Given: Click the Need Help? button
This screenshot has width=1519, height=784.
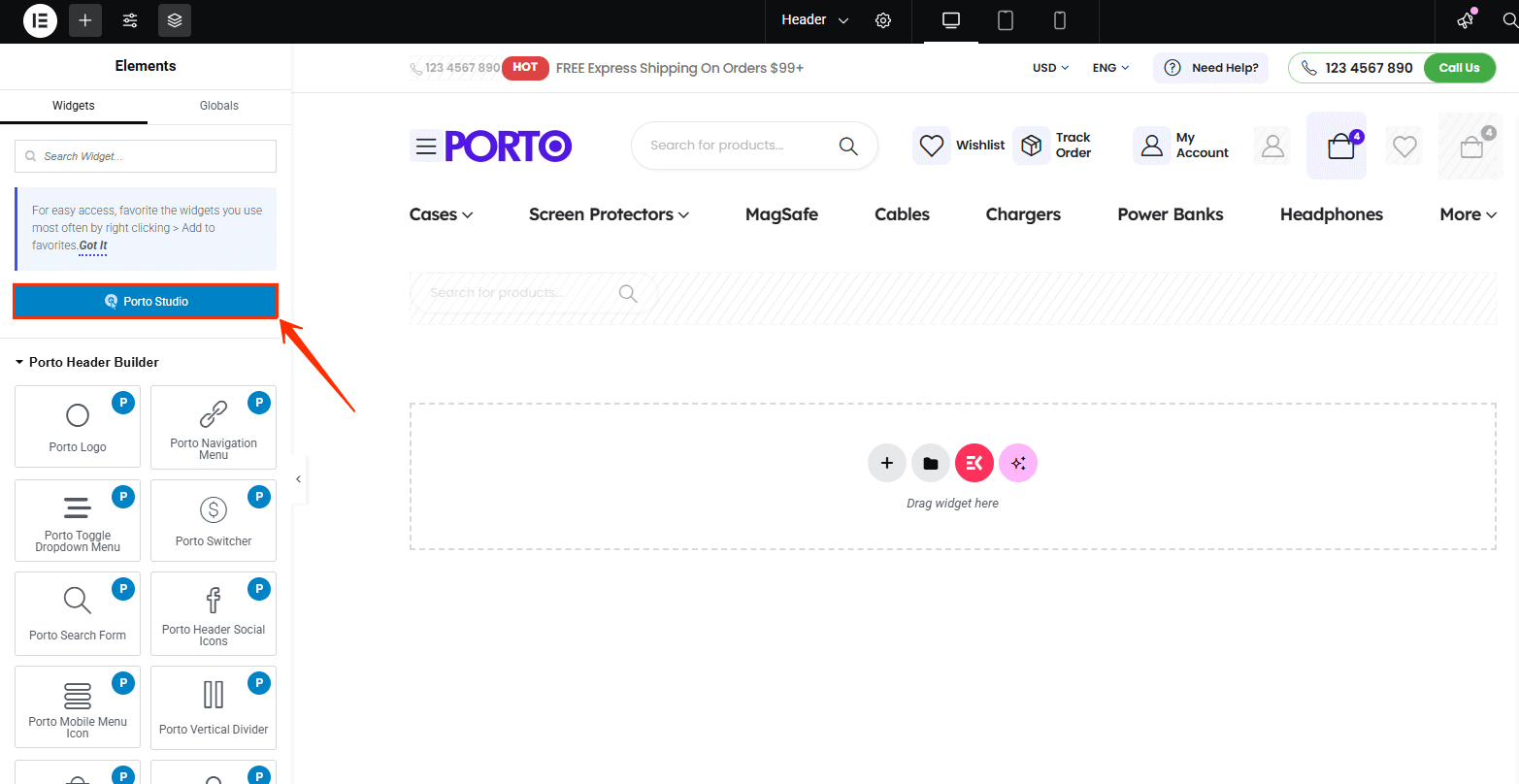Looking at the screenshot, I should (x=1210, y=68).
